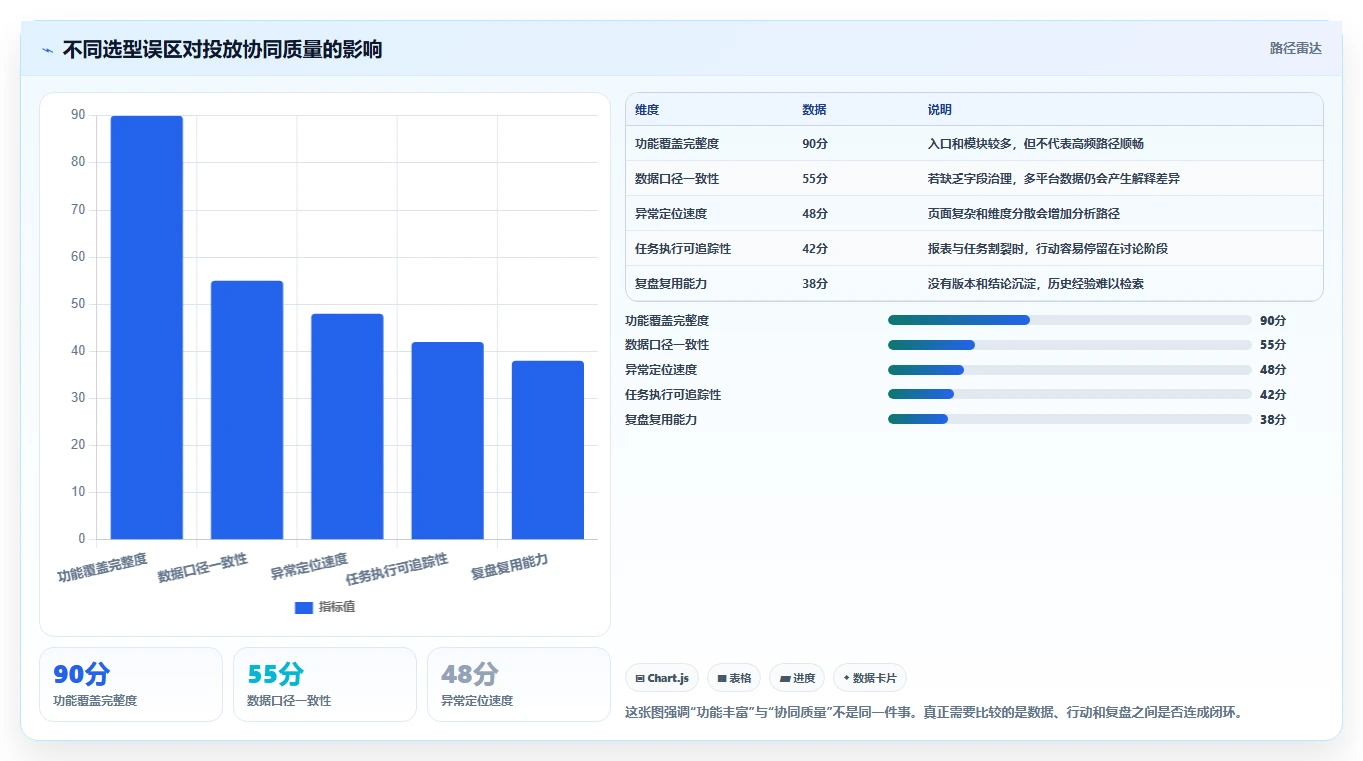
Task: Click the 90分 value in the table
Action: [815, 144]
